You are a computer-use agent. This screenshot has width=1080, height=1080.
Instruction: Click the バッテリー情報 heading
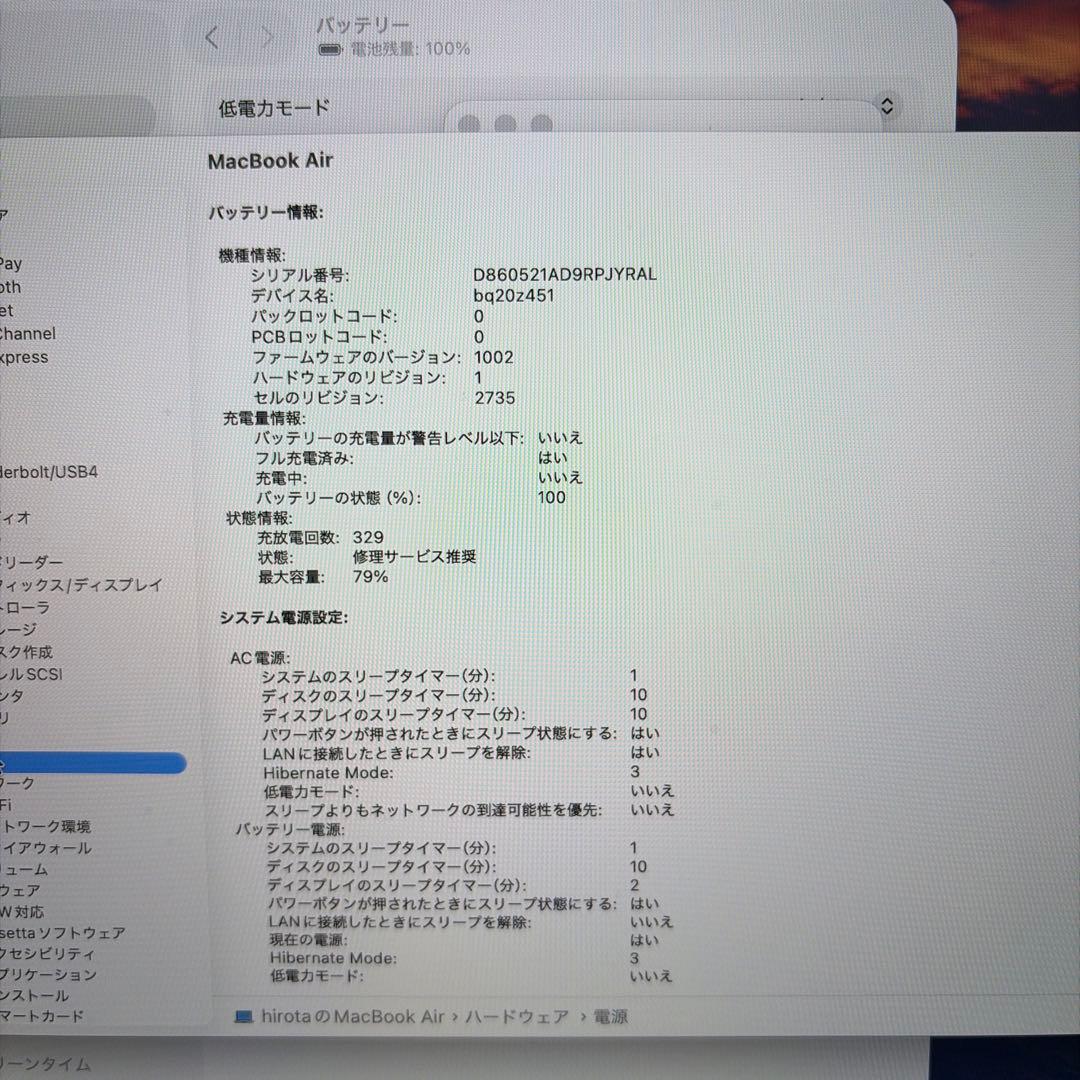[266, 212]
